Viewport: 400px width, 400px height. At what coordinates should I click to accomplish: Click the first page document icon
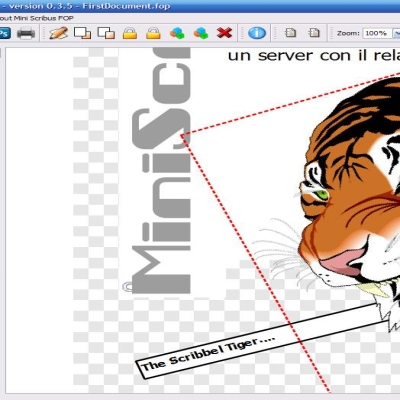pos(290,33)
